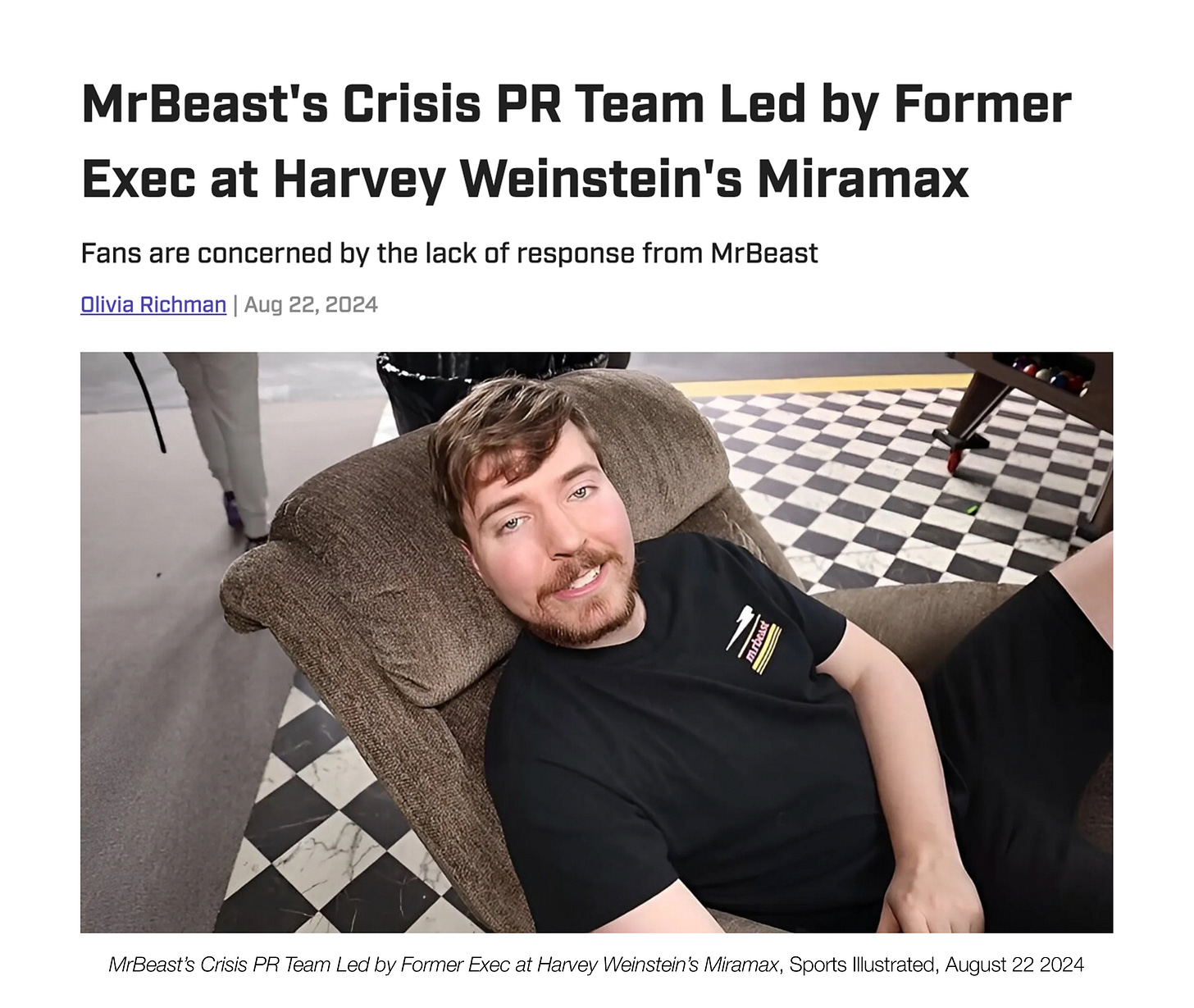
Task: Click the Aug 22, 2024 publication date
Action: tap(311, 304)
